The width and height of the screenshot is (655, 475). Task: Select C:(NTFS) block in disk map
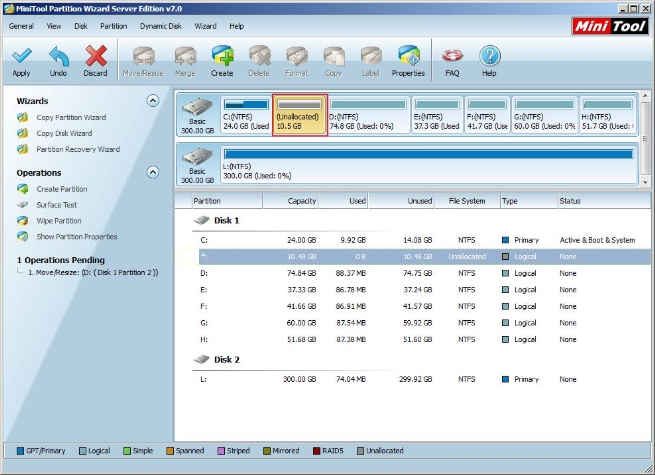click(246, 115)
